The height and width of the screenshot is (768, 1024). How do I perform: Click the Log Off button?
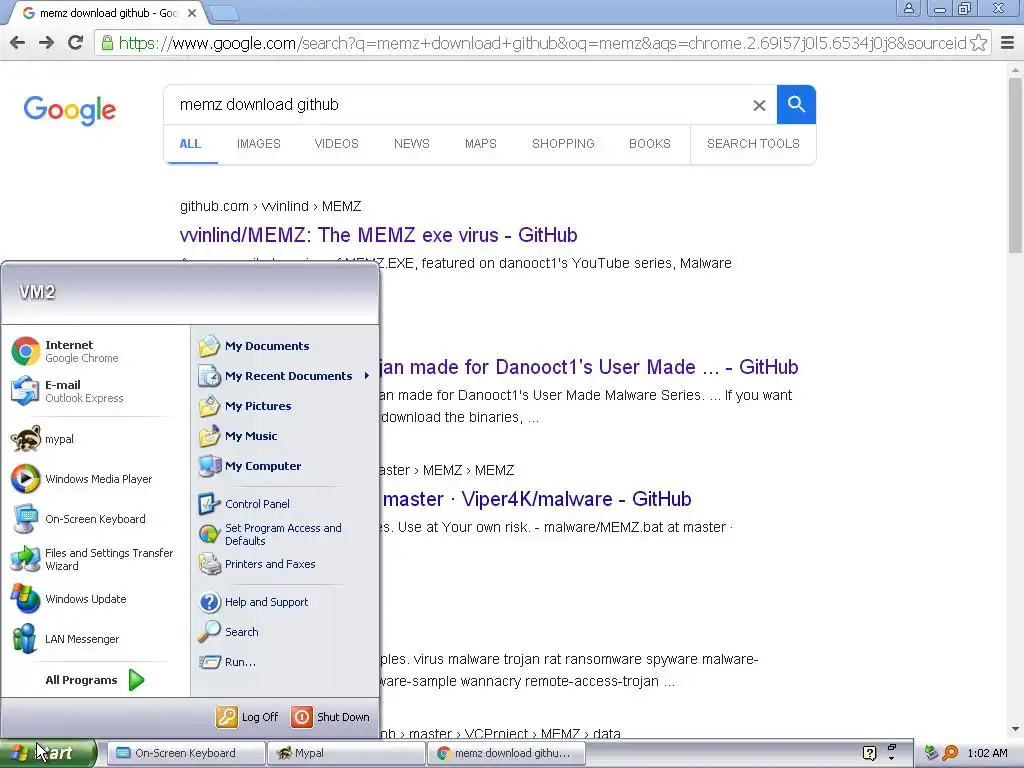click(x=248, y=717)
